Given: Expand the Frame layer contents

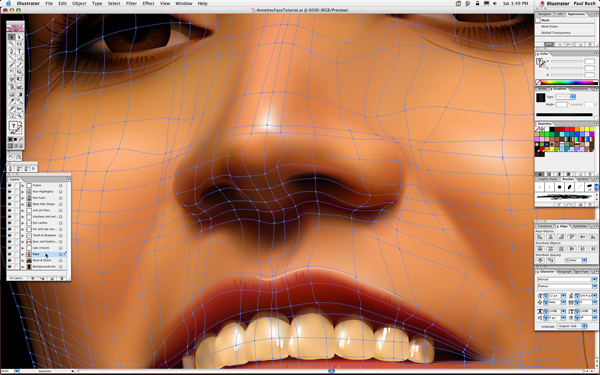Looking at the screenshot, I should coord(23,185).
